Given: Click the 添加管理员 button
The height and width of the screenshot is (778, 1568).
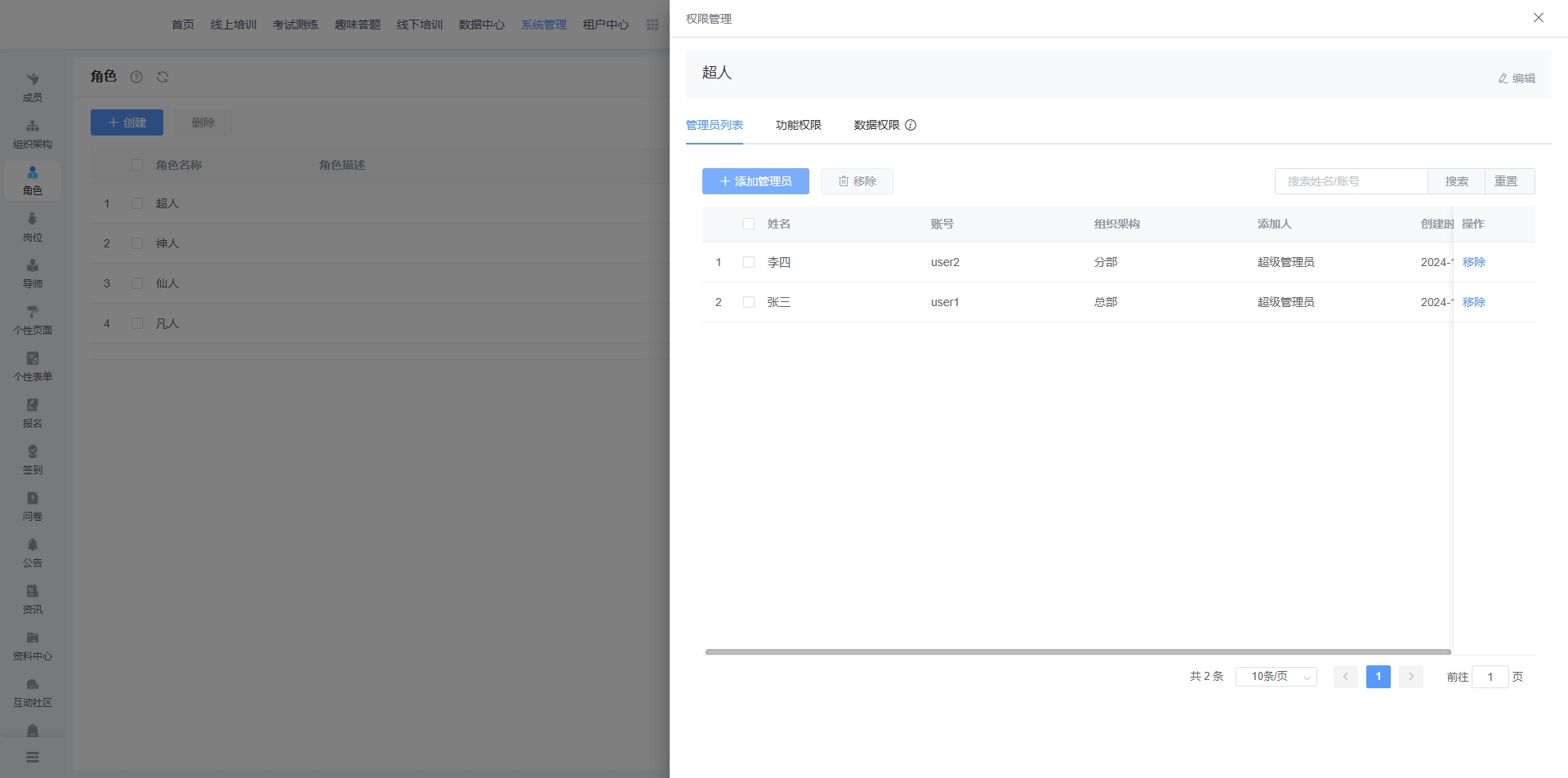Looking at the screenshot, I should [x=755, y=181].
